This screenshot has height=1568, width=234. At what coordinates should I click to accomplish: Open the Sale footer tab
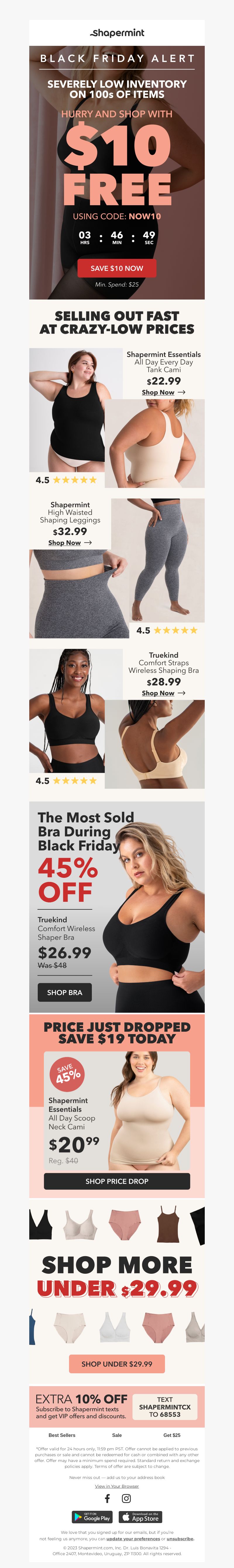click(x=117, y=1435)
